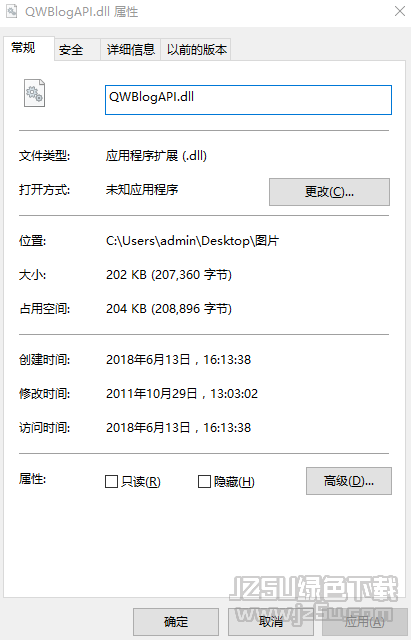This screenshot has height=640, width=411.
Task: Open the 详细信息 tab
Action: (131, 50)
